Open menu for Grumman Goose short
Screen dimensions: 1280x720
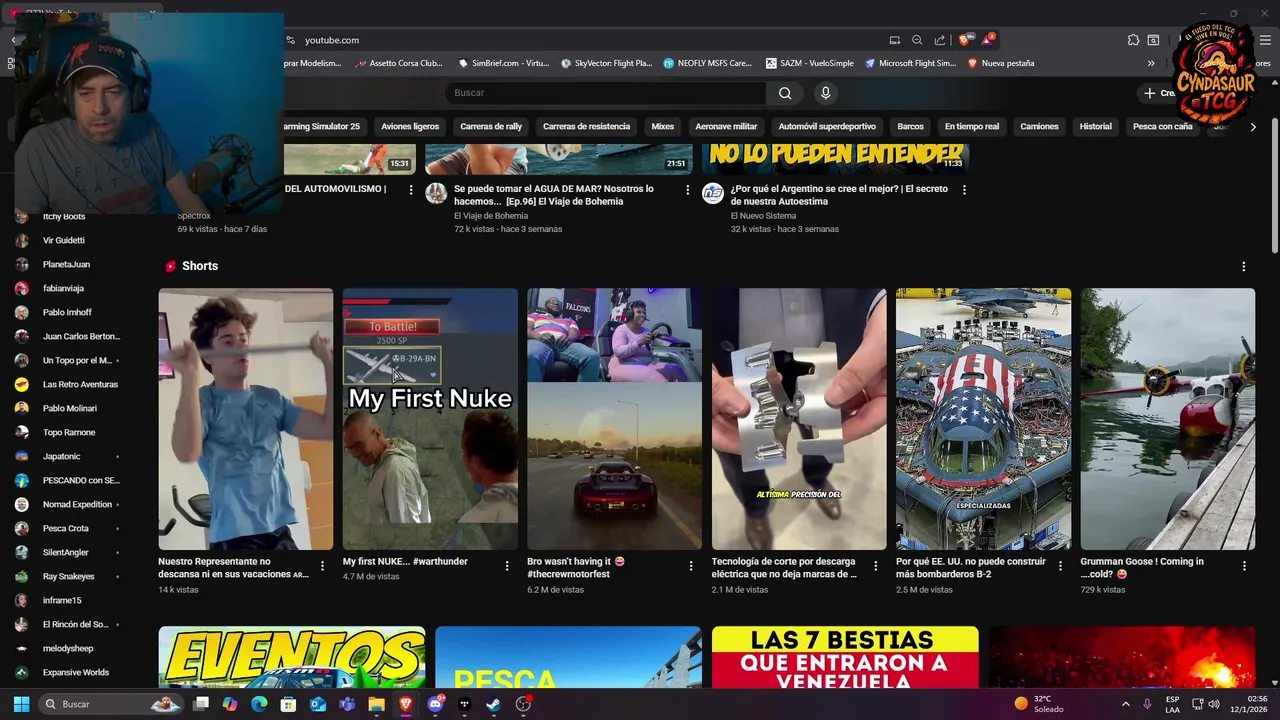pyautogui.click(x=1244, y=566)
